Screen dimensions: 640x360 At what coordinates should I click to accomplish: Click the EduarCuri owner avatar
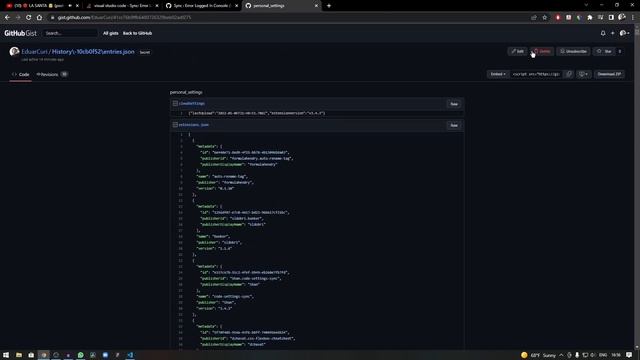14,51
